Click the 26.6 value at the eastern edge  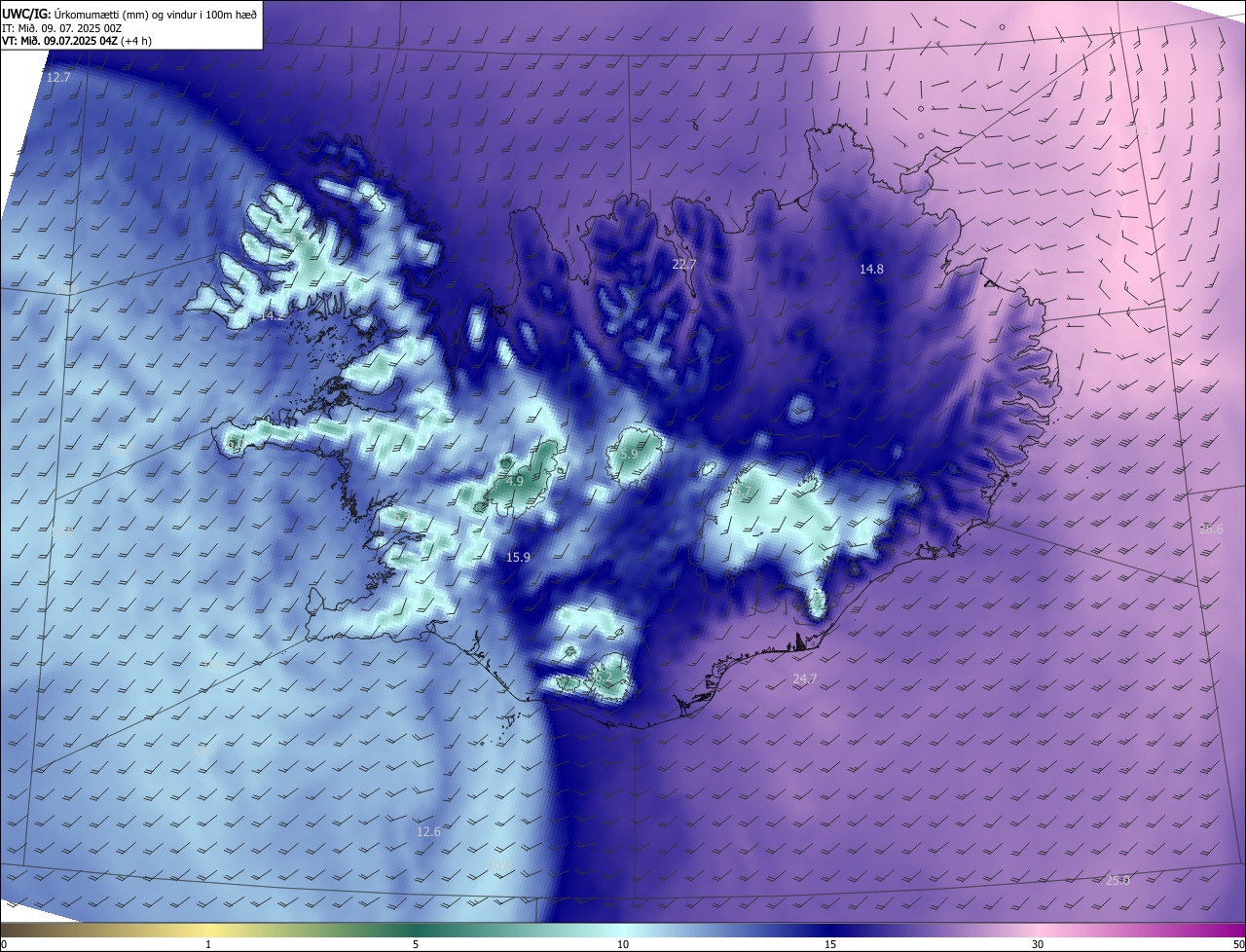[x=1211, y=529]
